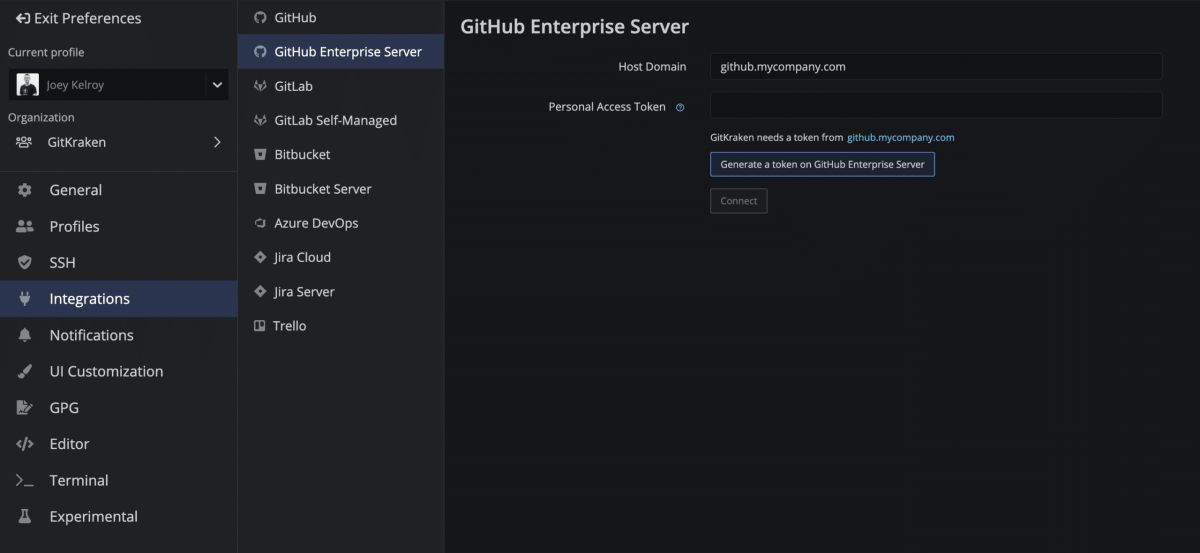Click the GitHub octocat icon
The width and height of the screenshot is (1200, 553).
(260, 17)
